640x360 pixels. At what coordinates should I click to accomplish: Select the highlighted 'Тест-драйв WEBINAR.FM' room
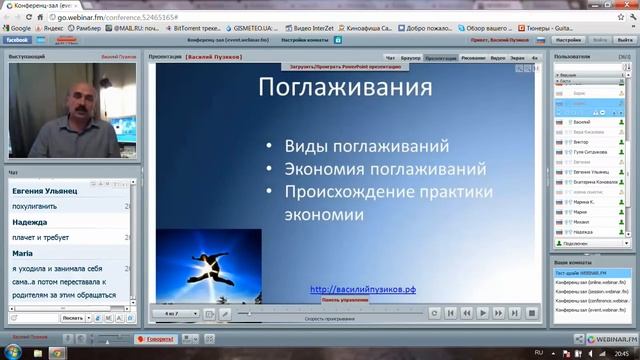[593, 273]
